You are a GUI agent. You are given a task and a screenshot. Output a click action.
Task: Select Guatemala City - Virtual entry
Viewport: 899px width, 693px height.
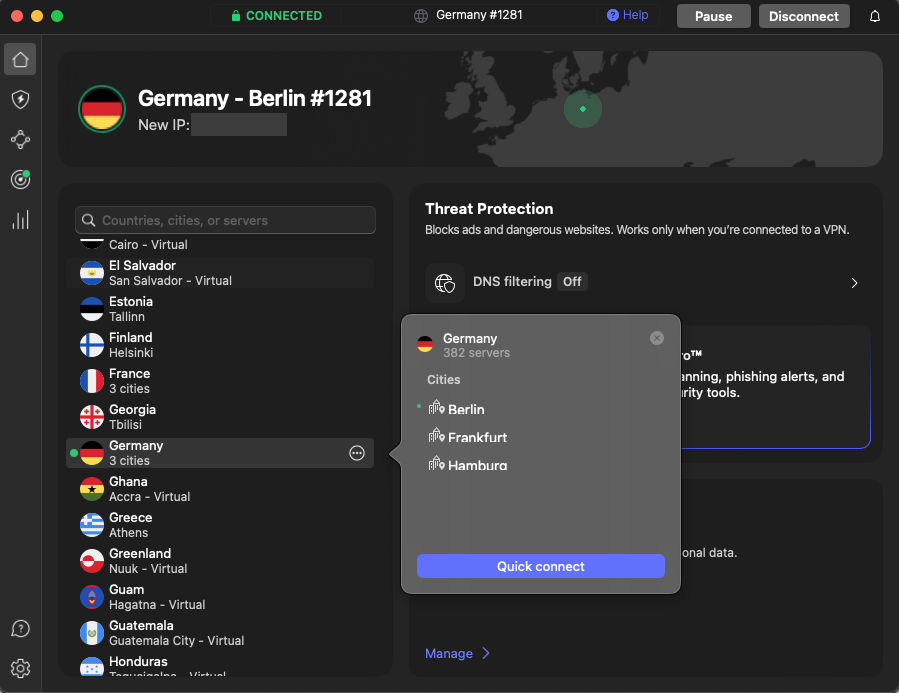[x=220, y=633]
